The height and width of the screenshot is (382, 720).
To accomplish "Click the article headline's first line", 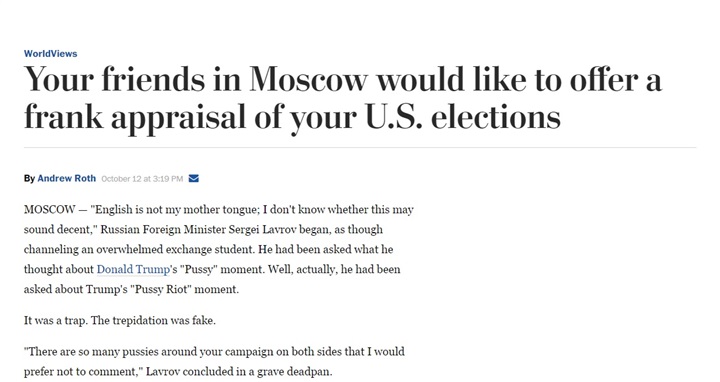I will tap(343, 79).
